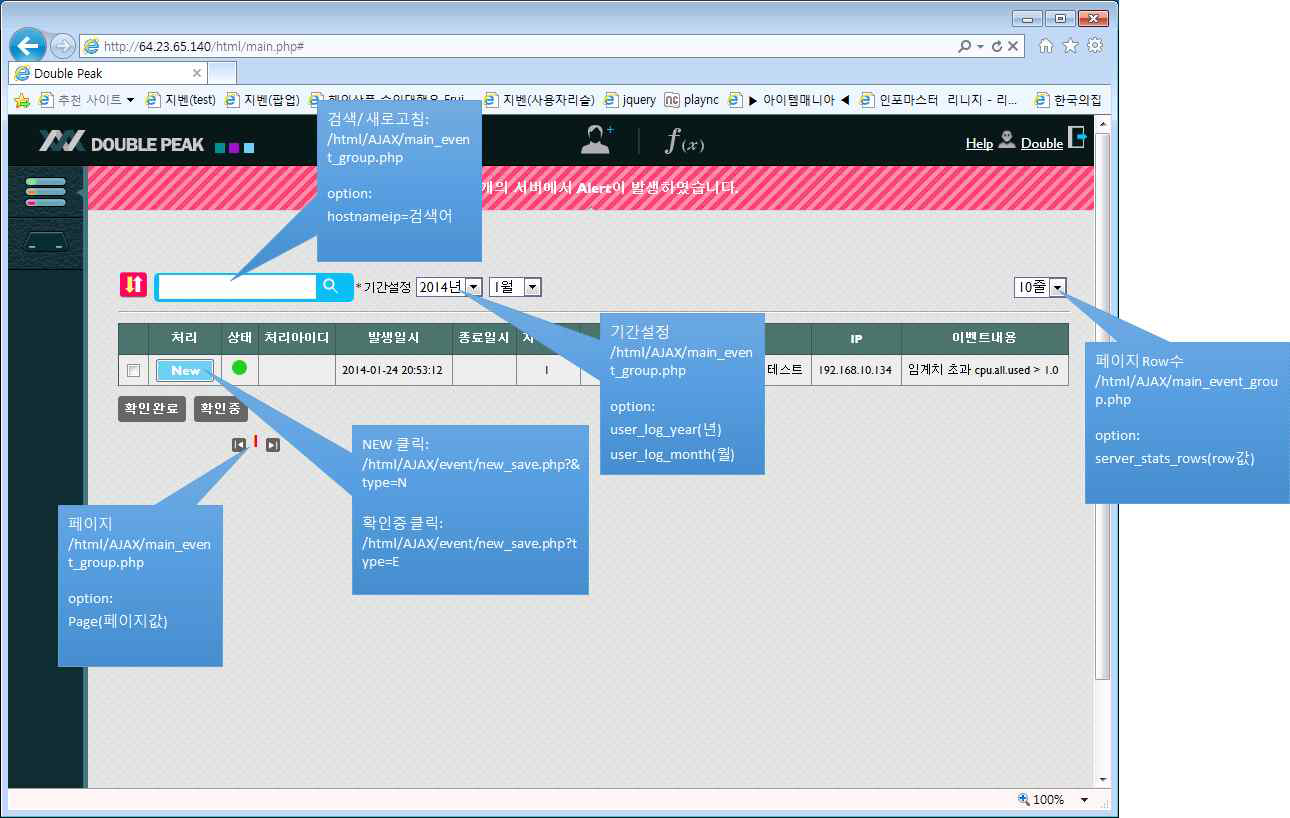Click the 2014-01-24 20:53:12 timestamp cell
The height and width of the screenshot is (818, 1290).
click(x=392, y=370)
